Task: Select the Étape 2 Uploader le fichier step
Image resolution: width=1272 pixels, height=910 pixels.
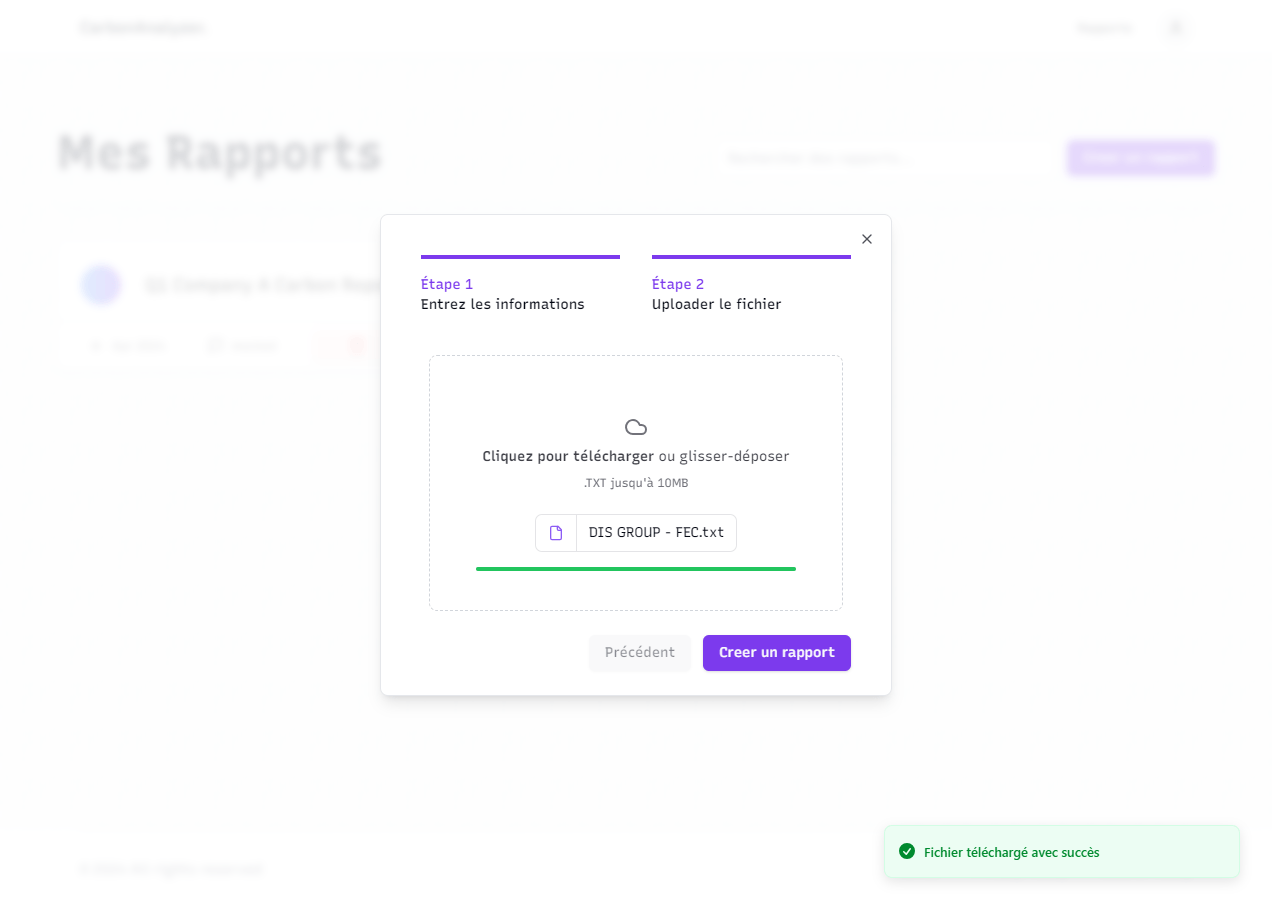Action: click(x=716, y=294)
